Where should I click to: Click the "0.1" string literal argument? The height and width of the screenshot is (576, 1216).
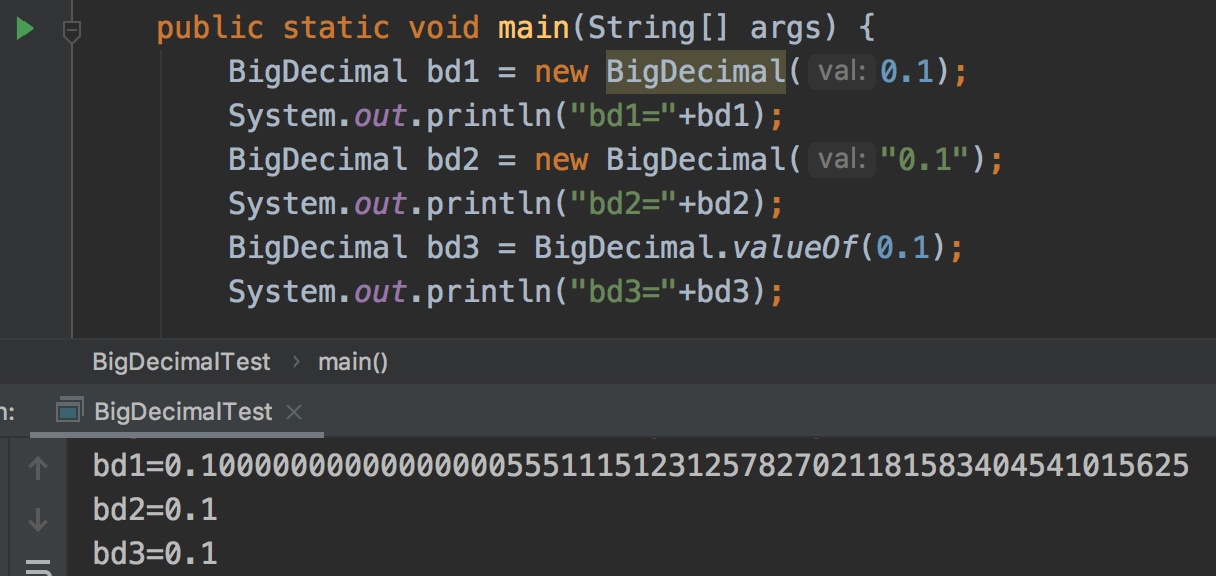pos(926,159)
